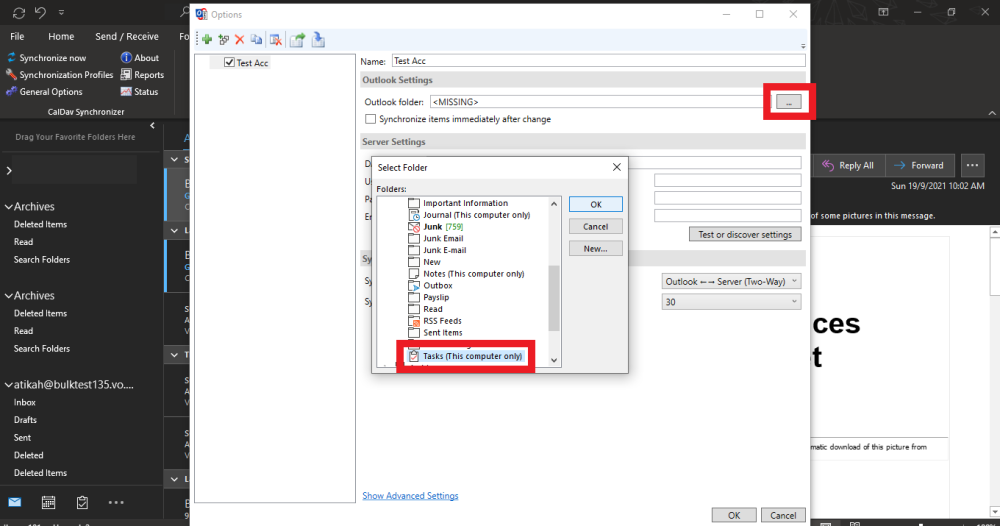This screenshot has width=1000, height=526.
Task: Open the dropdown showing value 30
Action: [x=731, y=301]
